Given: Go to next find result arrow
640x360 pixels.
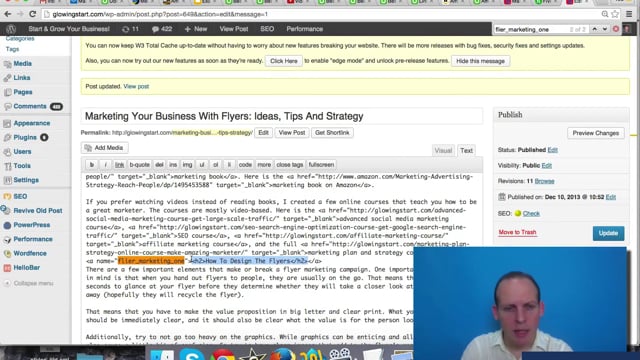Looking at the screenshot, I should pyautogui.click(x=604, y=29).
